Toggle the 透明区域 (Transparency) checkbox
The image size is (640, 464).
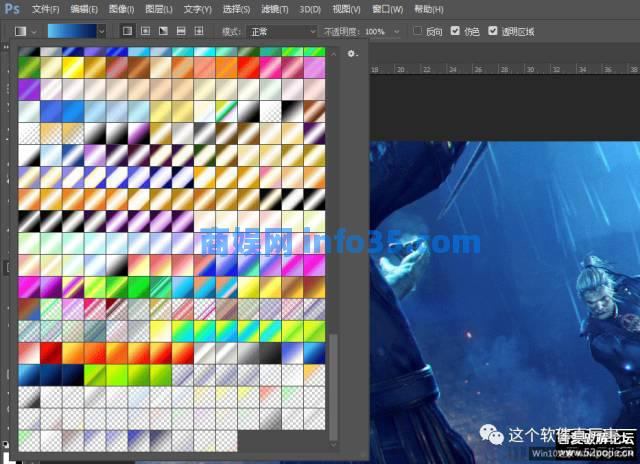pyautogui.click(x=493, y=31)
